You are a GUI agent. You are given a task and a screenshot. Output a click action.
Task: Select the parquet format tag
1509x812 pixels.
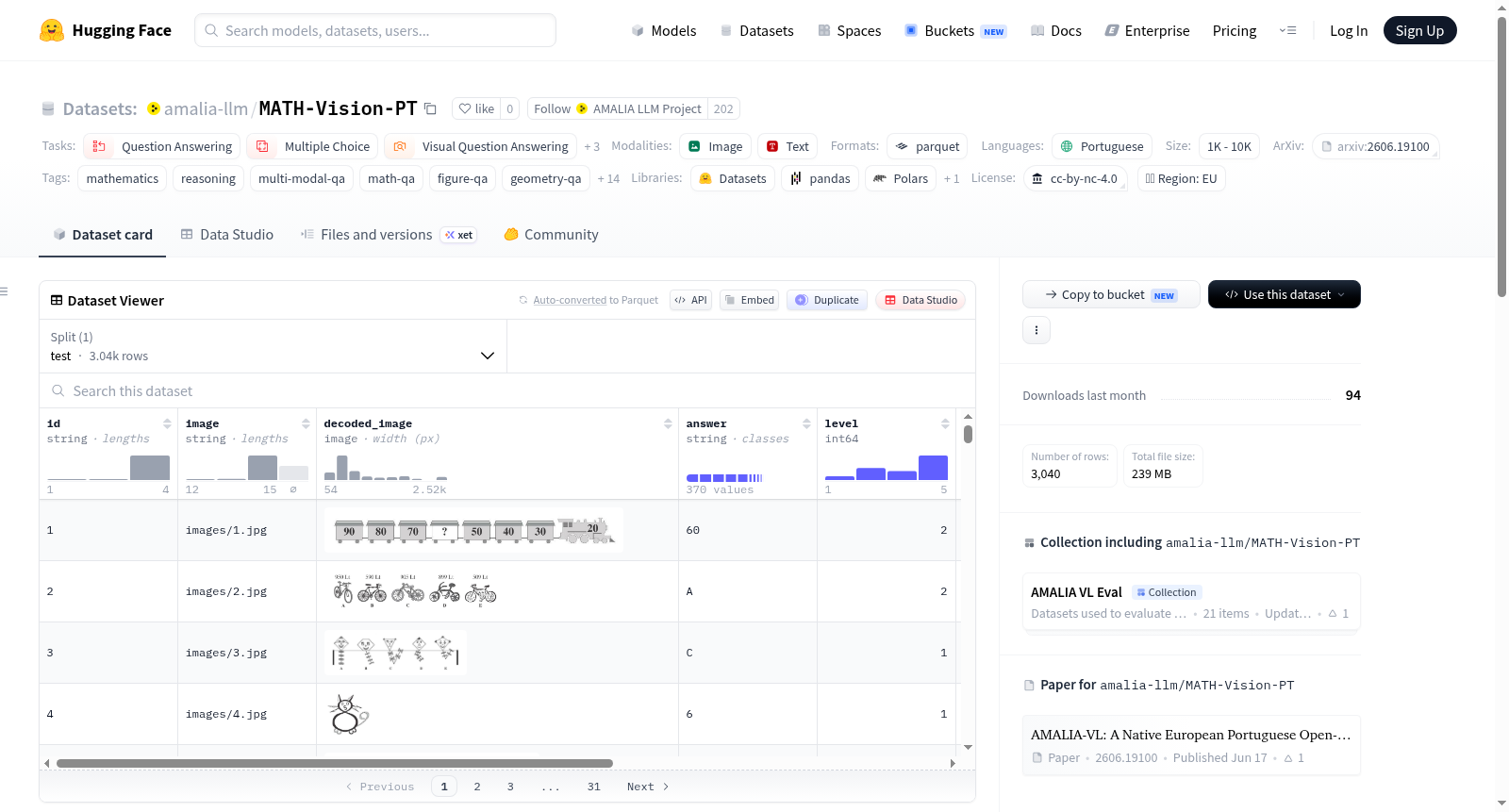927,146
